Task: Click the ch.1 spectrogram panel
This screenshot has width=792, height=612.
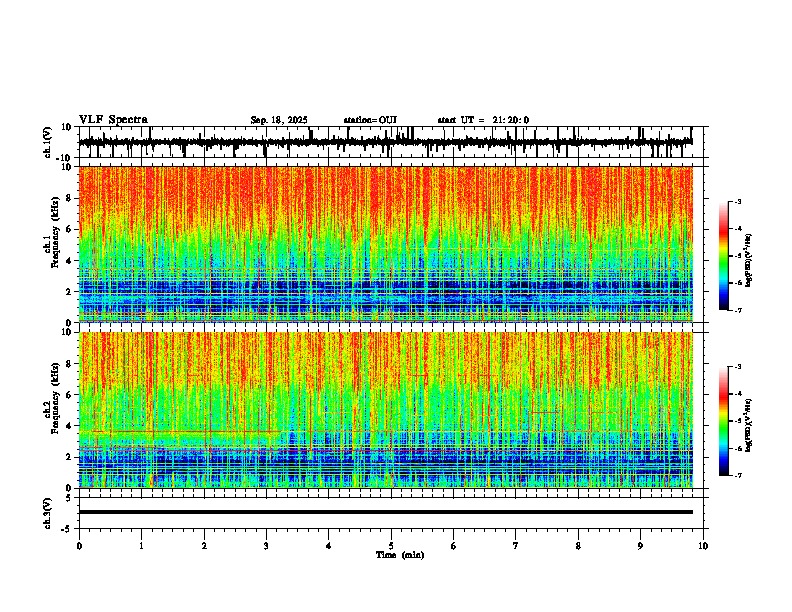Action: (x=386, y=244)
